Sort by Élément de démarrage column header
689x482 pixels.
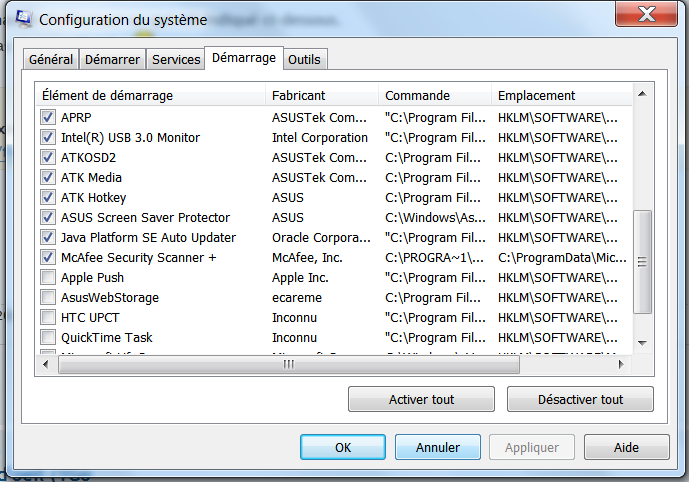click(150, 95)
